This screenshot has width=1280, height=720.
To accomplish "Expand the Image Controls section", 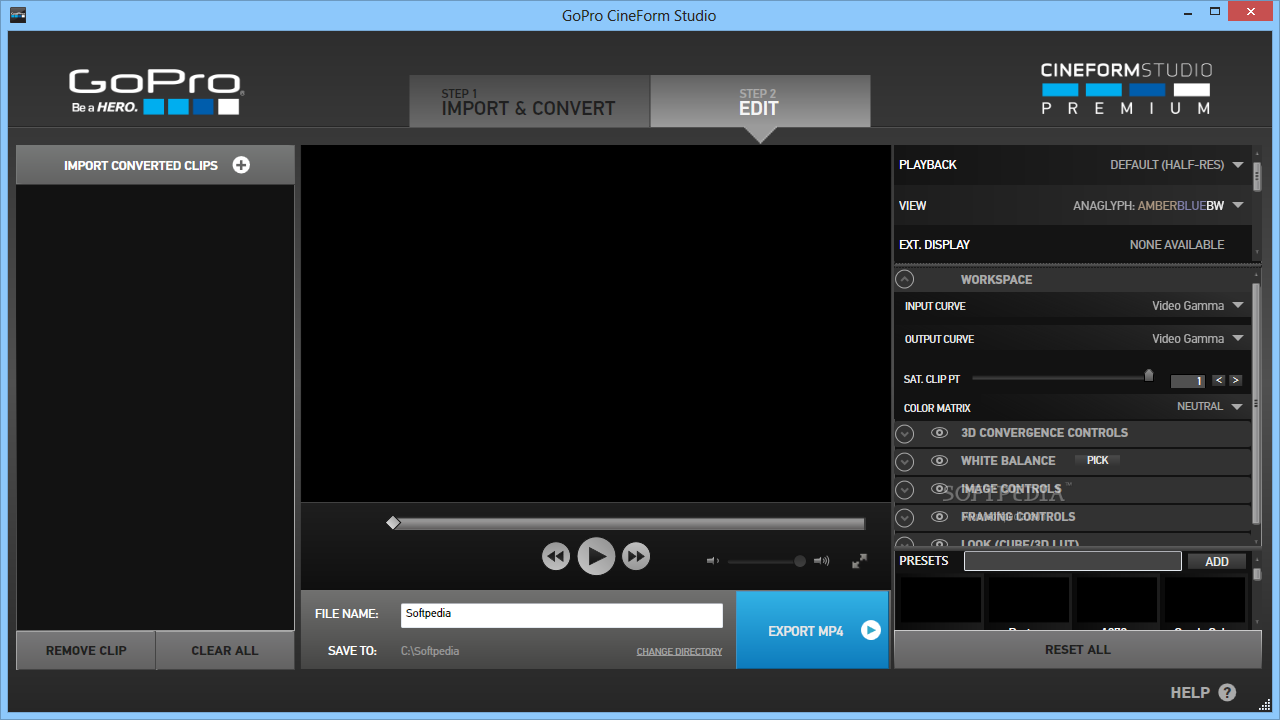I will 904,489.
